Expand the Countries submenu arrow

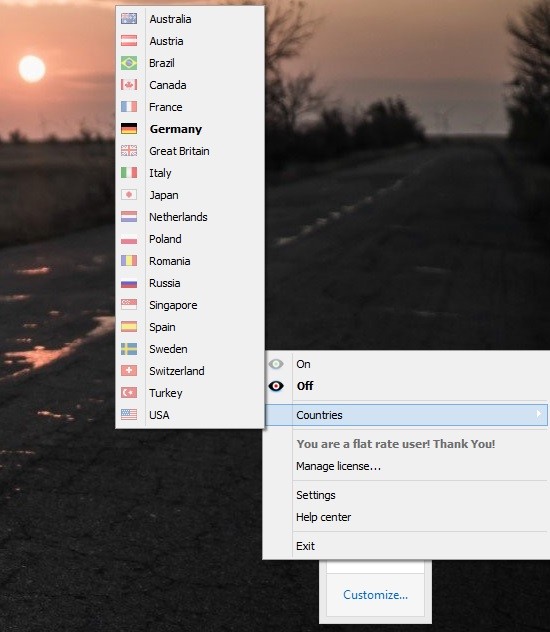pyautogui.click(x=539, y=414)
